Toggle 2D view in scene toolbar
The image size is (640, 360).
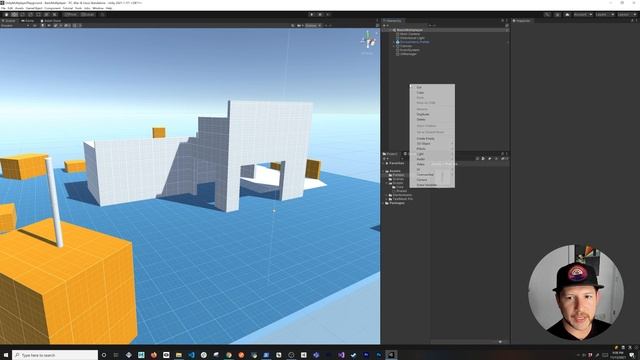pos(35,25)
